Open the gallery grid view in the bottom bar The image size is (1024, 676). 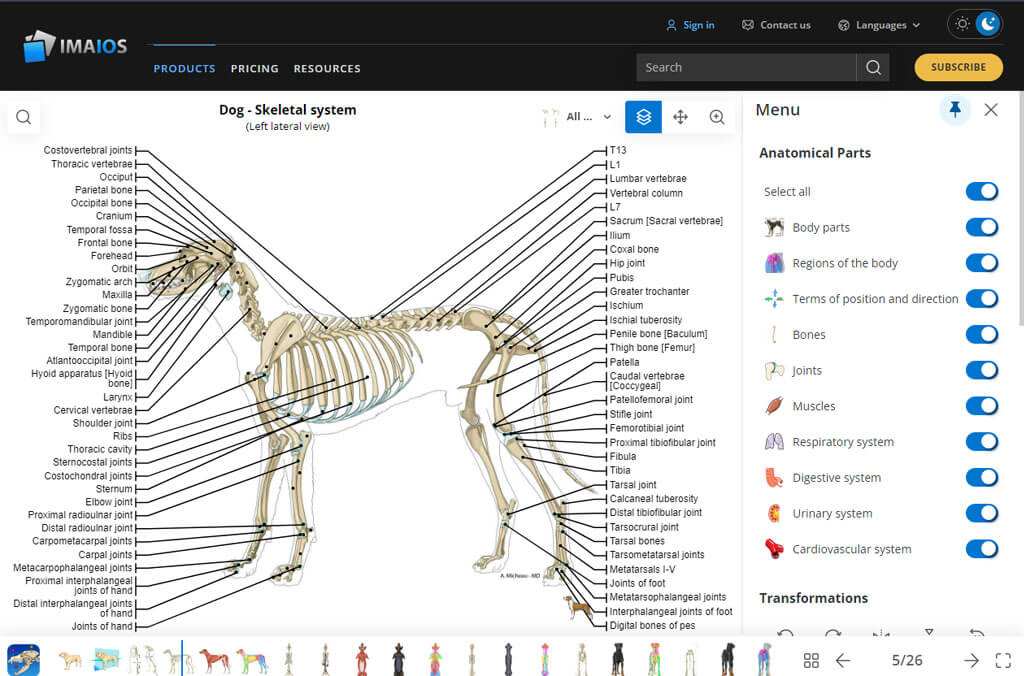click(811, 660)
